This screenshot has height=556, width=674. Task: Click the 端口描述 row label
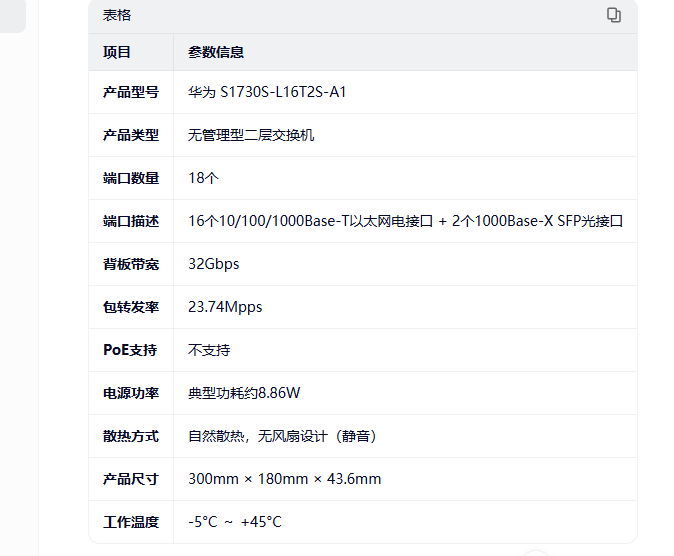[x=131, y=221]
